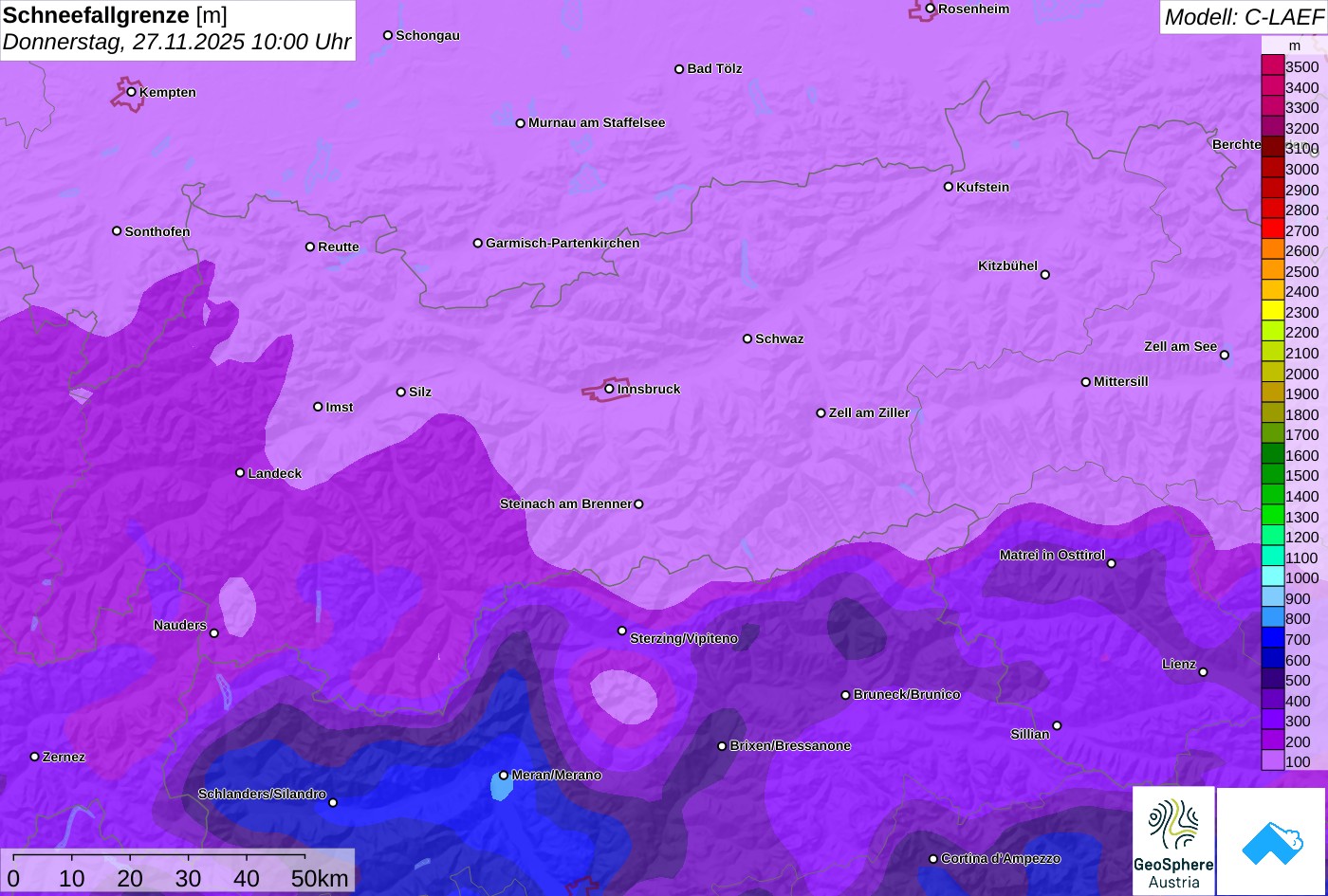1328x896 pixels.
Task: Click the 'Bruneck/Brunico' label
Action: [907, 694]
